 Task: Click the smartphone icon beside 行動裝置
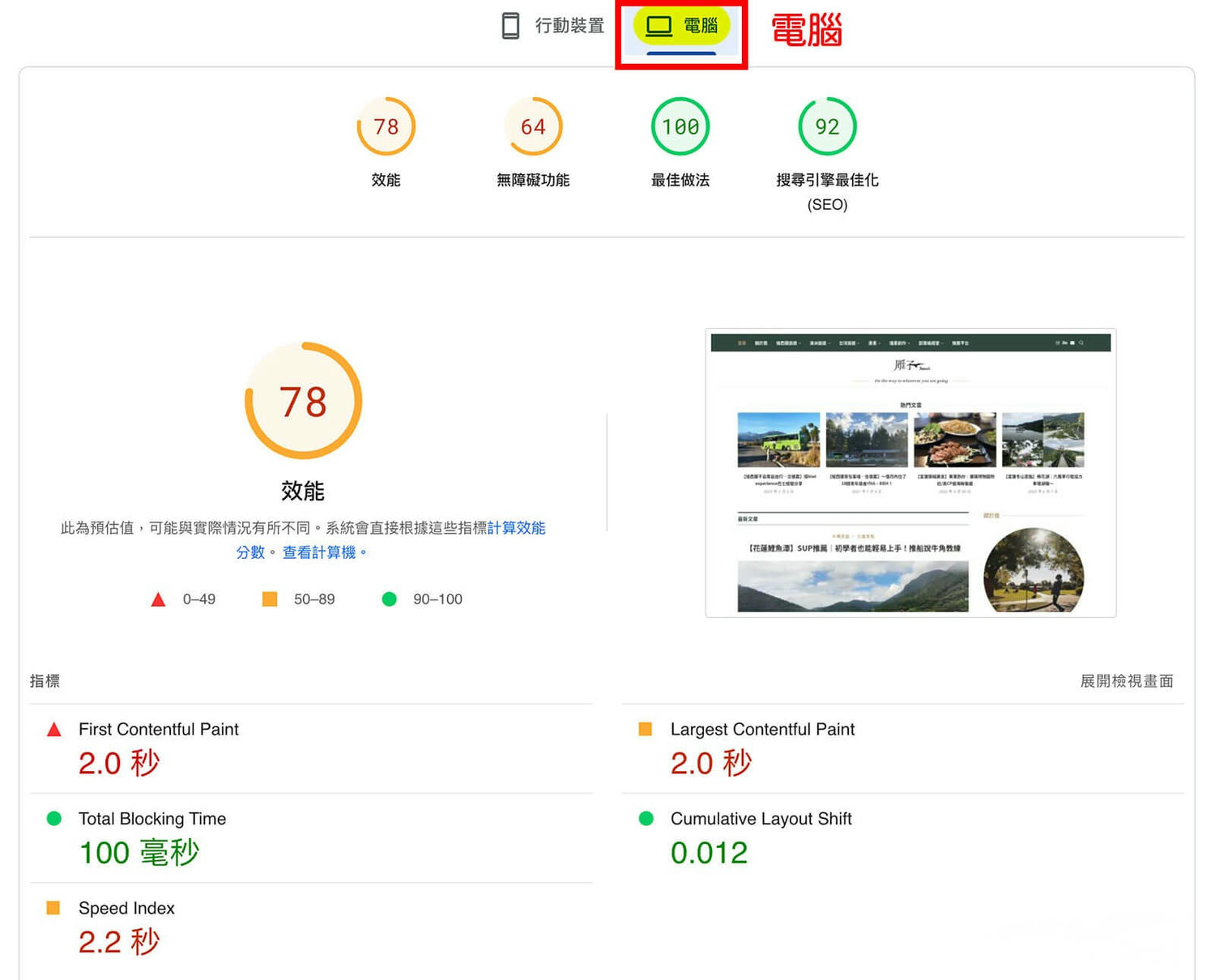point(509,26)
